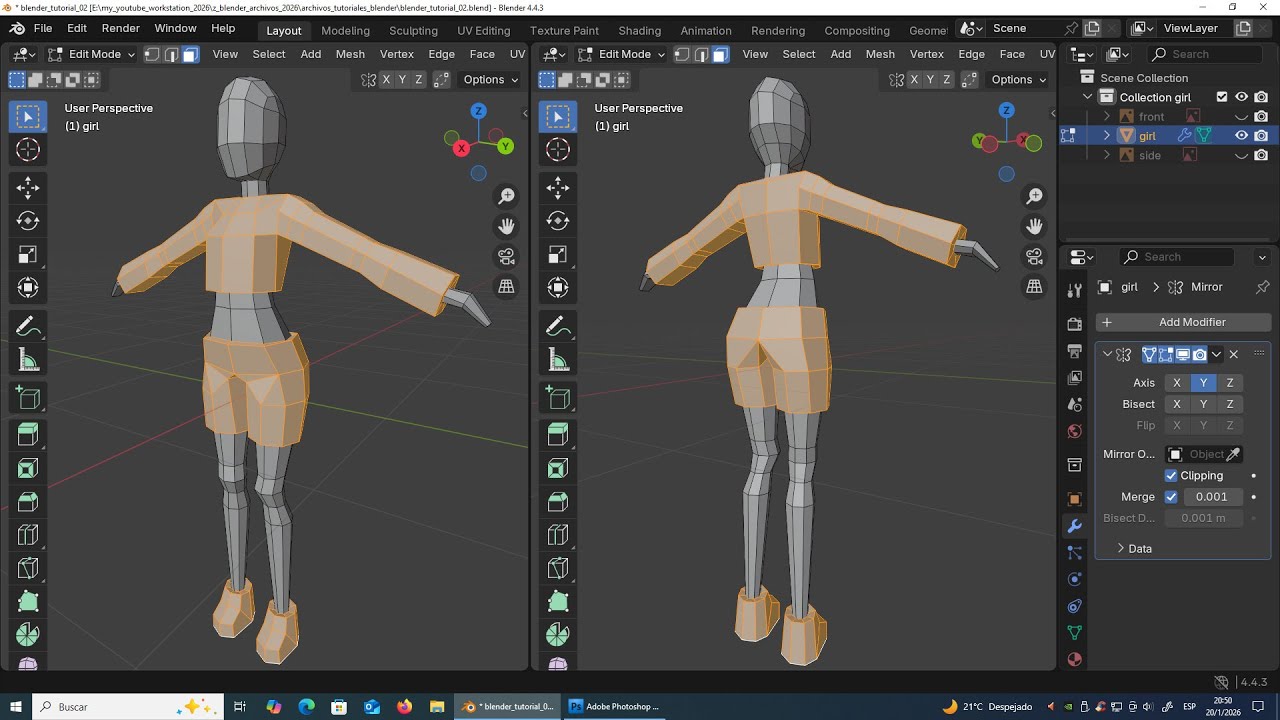
Task: Open the Modifiers wrench properties tab
Action: [1075, 526]
